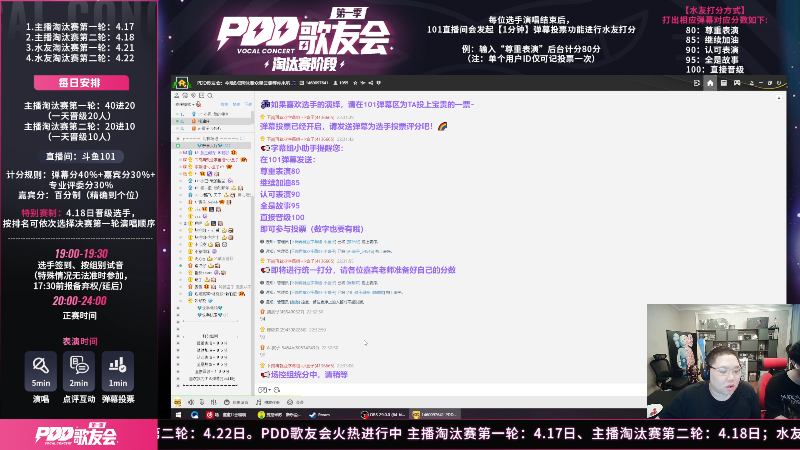This screenshot has width=800, height=450.
Task: Click the leftmost blue link above the queue list
Action: [x=224, y=104]
